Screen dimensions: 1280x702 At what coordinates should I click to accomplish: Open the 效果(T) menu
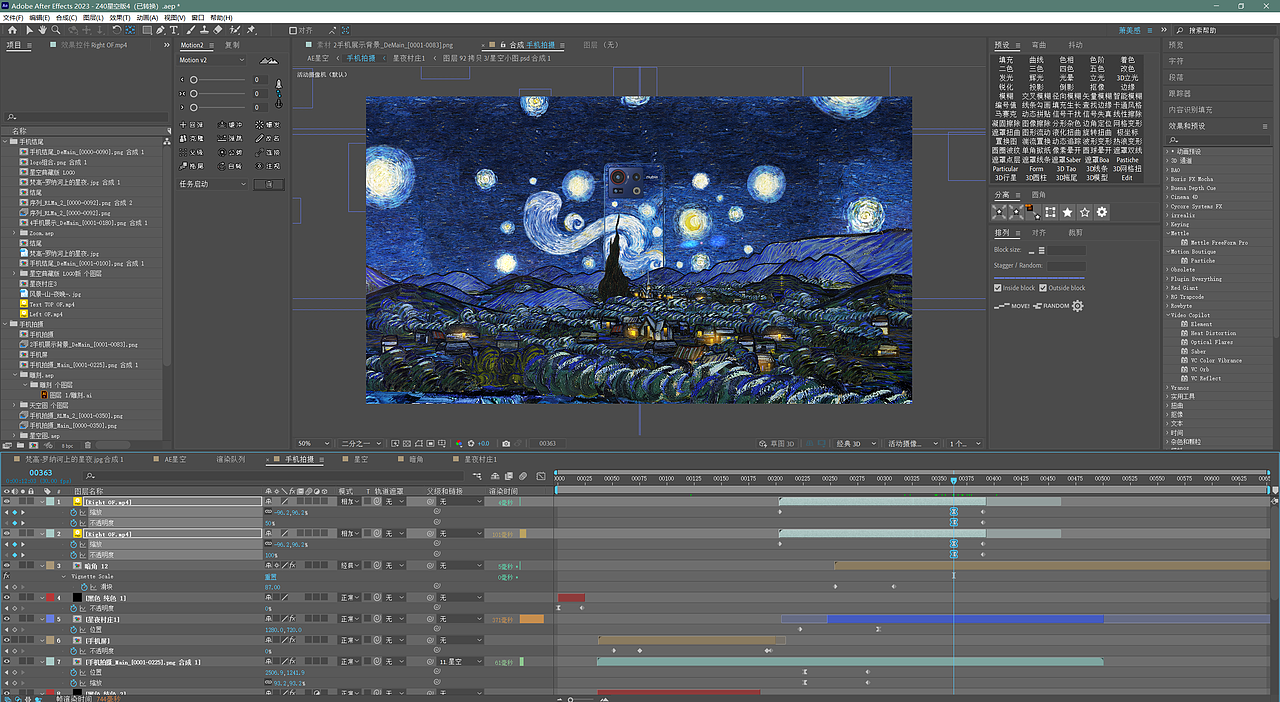(119, 17)
